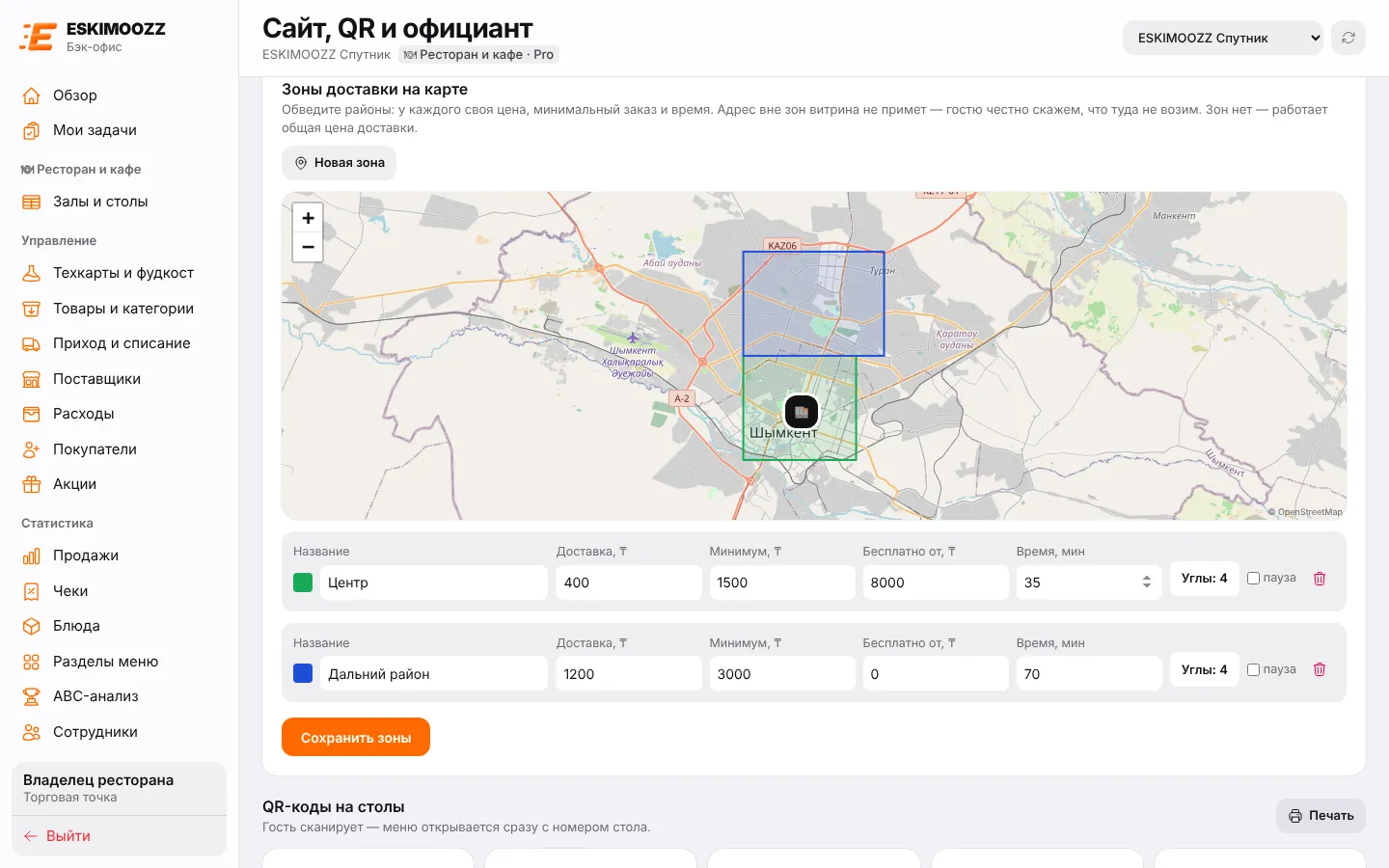Open the Мои задачи menu item
The image size is (1389, 868).
[x=119, y=130]
